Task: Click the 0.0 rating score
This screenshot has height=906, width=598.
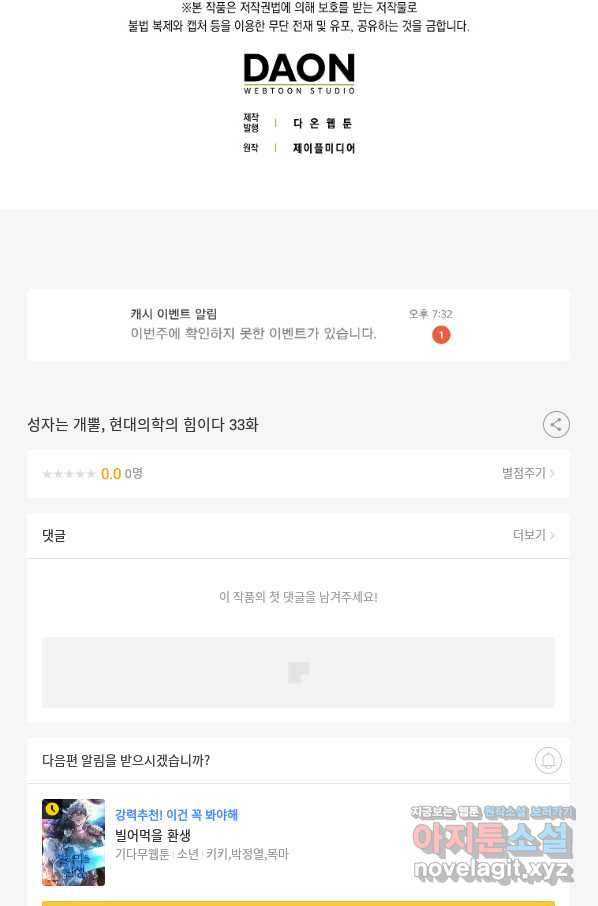Action: click(111, 474)
